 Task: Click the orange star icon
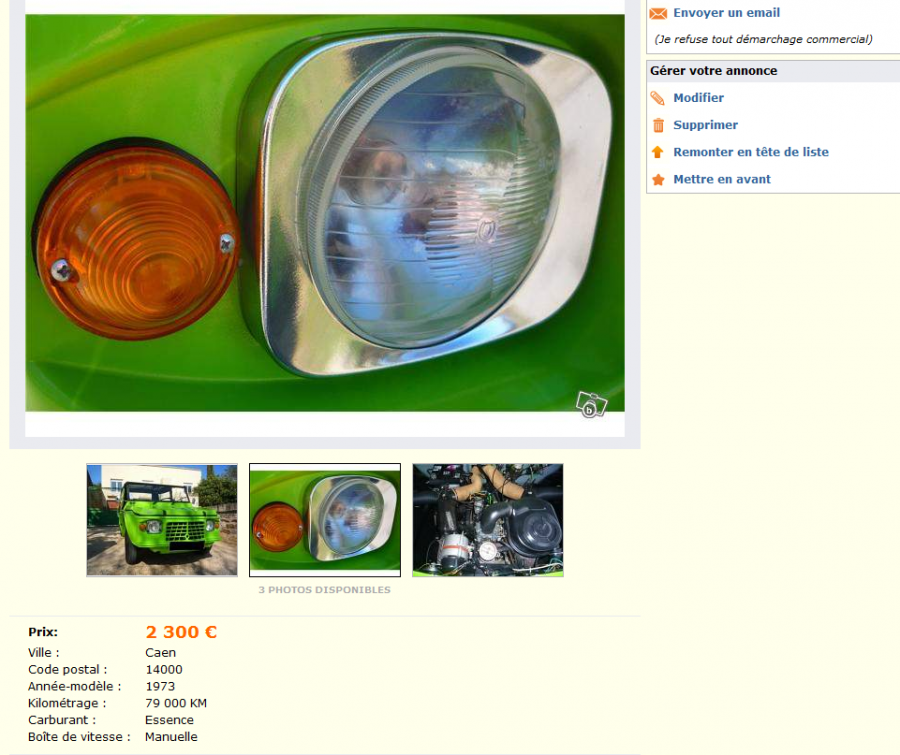tap(658, 179)
